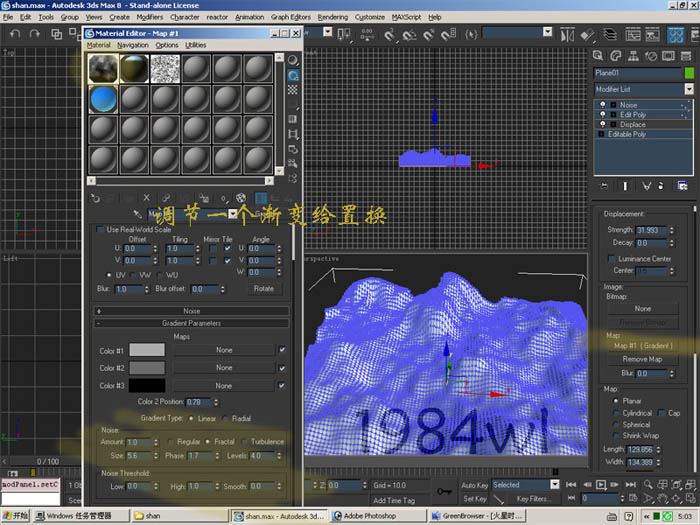Open Navigation menu in Material Editor
The height and width of the screenshot is (525, 700).
coord(133,45)
